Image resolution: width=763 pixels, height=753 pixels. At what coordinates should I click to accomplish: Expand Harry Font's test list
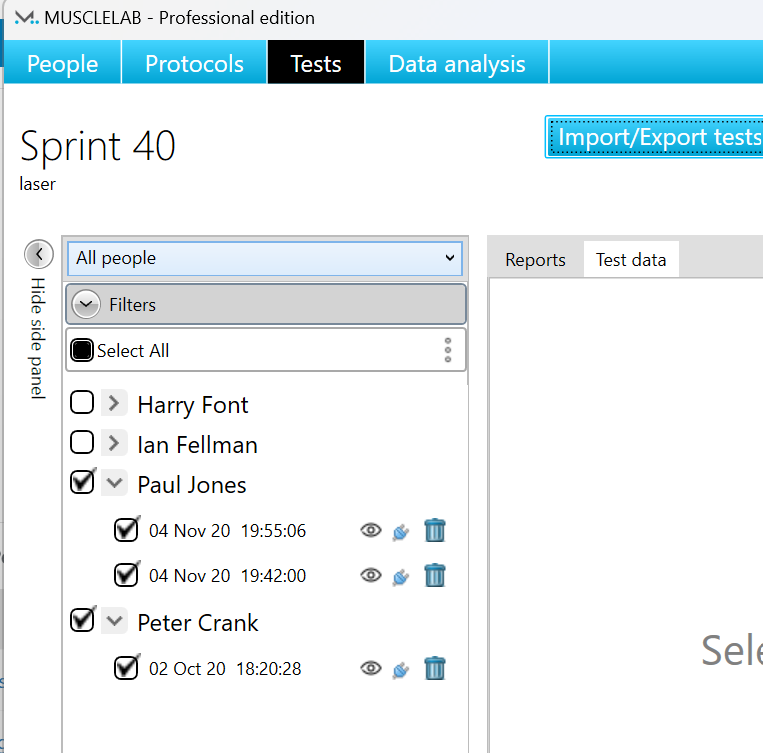(x=114, y=403)
